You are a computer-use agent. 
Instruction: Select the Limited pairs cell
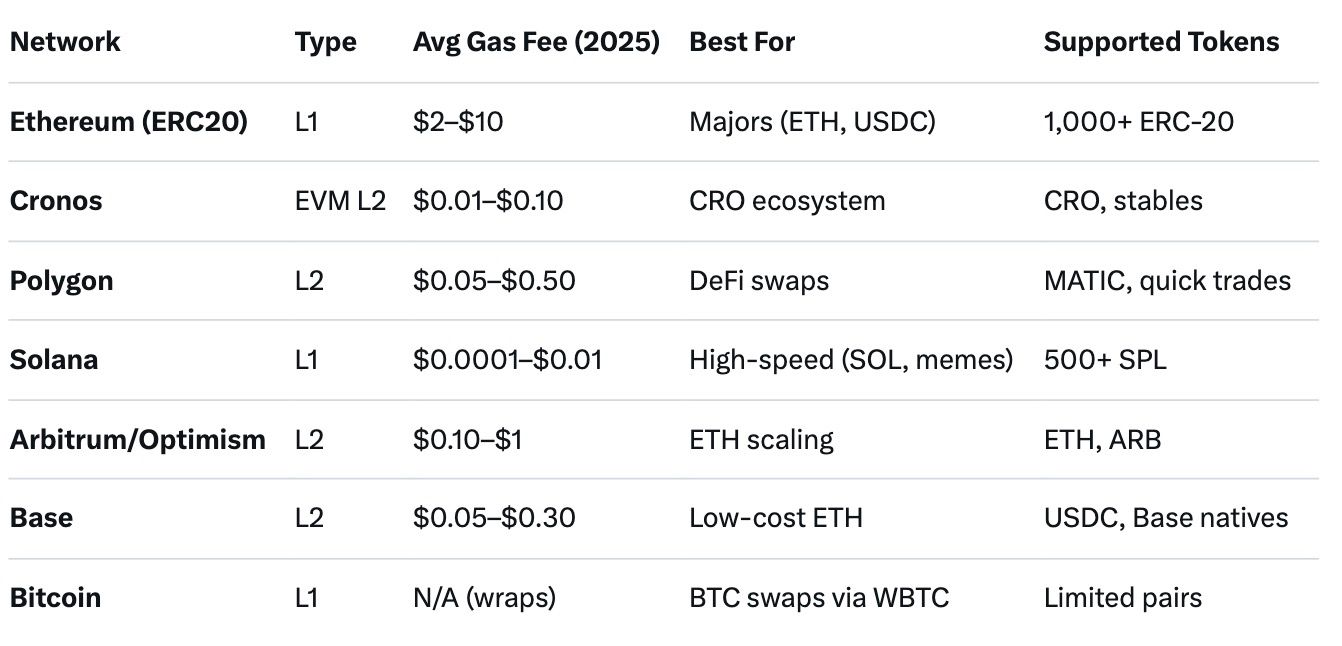tap(1122, 598)
